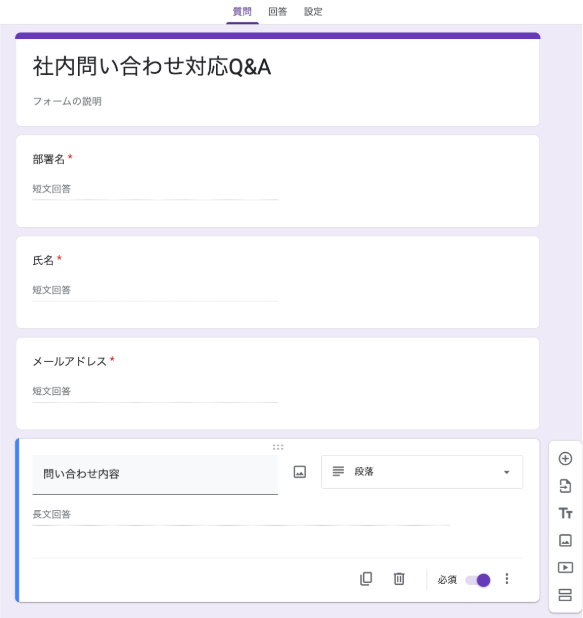The width and height of the screenshot is (583, 618).
Task: Click the 必須 label text
Action: click(447, 580)
